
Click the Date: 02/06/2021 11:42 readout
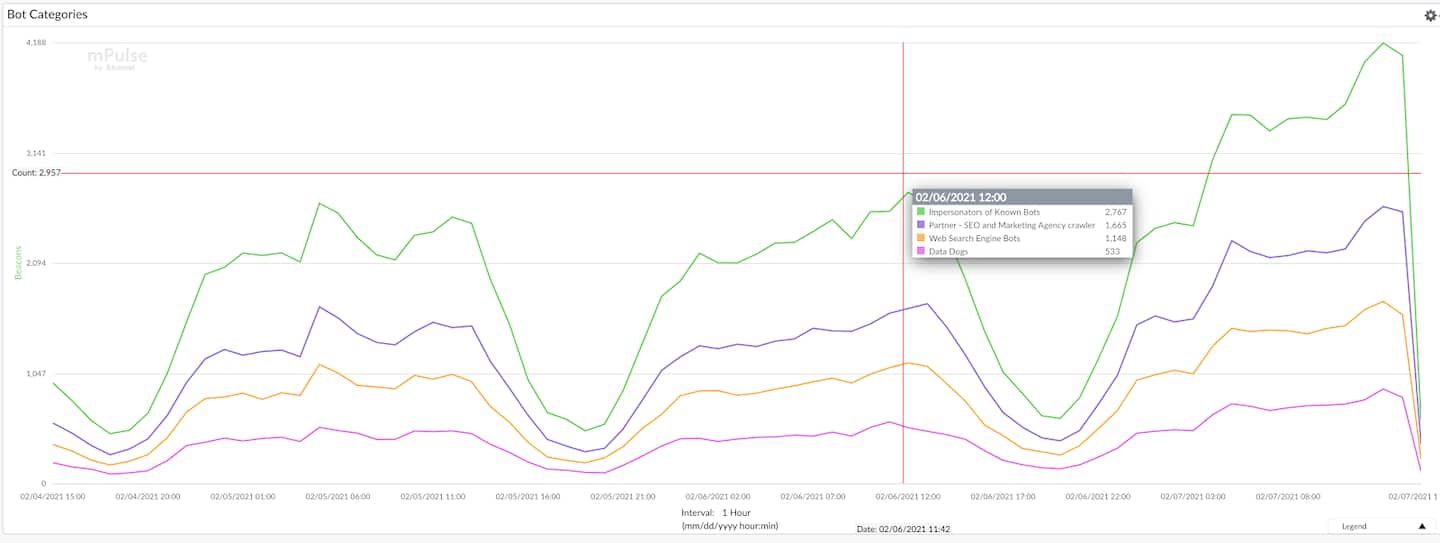coord(903,529)
